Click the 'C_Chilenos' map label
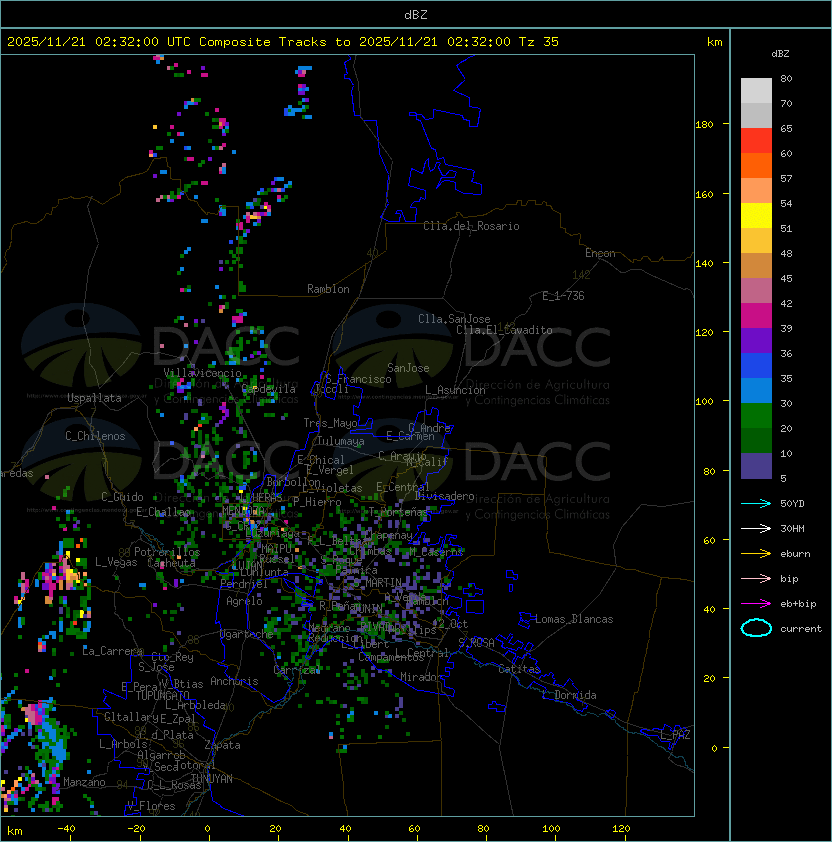The width and height of the screenshot is (832, 842). [x=95, y=436]
